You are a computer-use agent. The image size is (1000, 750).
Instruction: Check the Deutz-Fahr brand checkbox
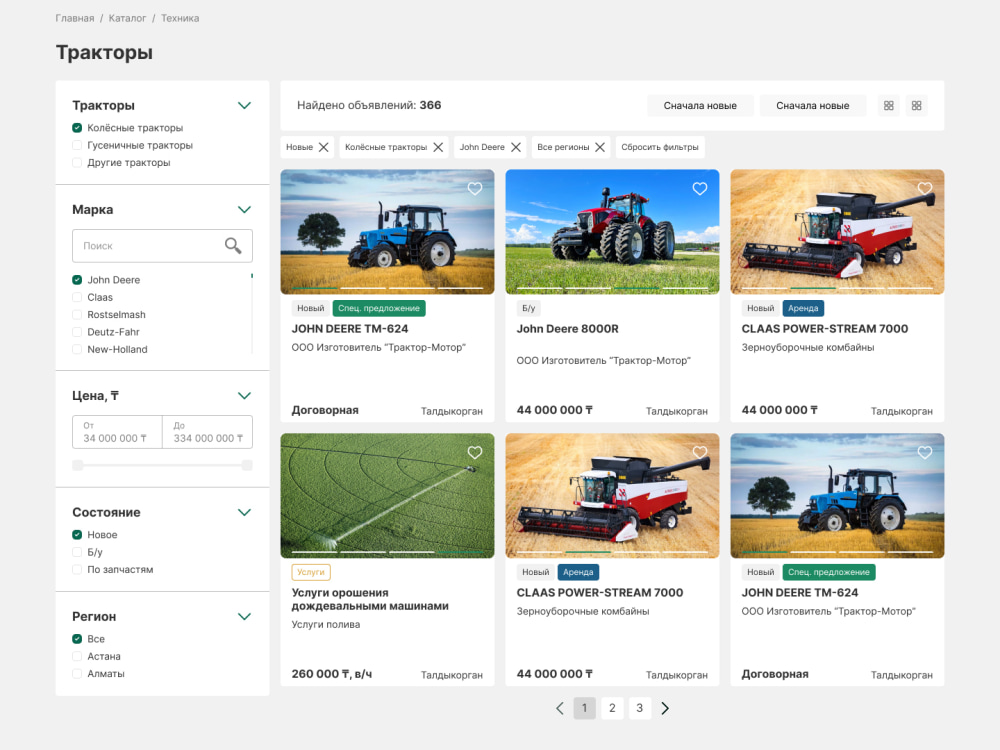pos(77,332)
